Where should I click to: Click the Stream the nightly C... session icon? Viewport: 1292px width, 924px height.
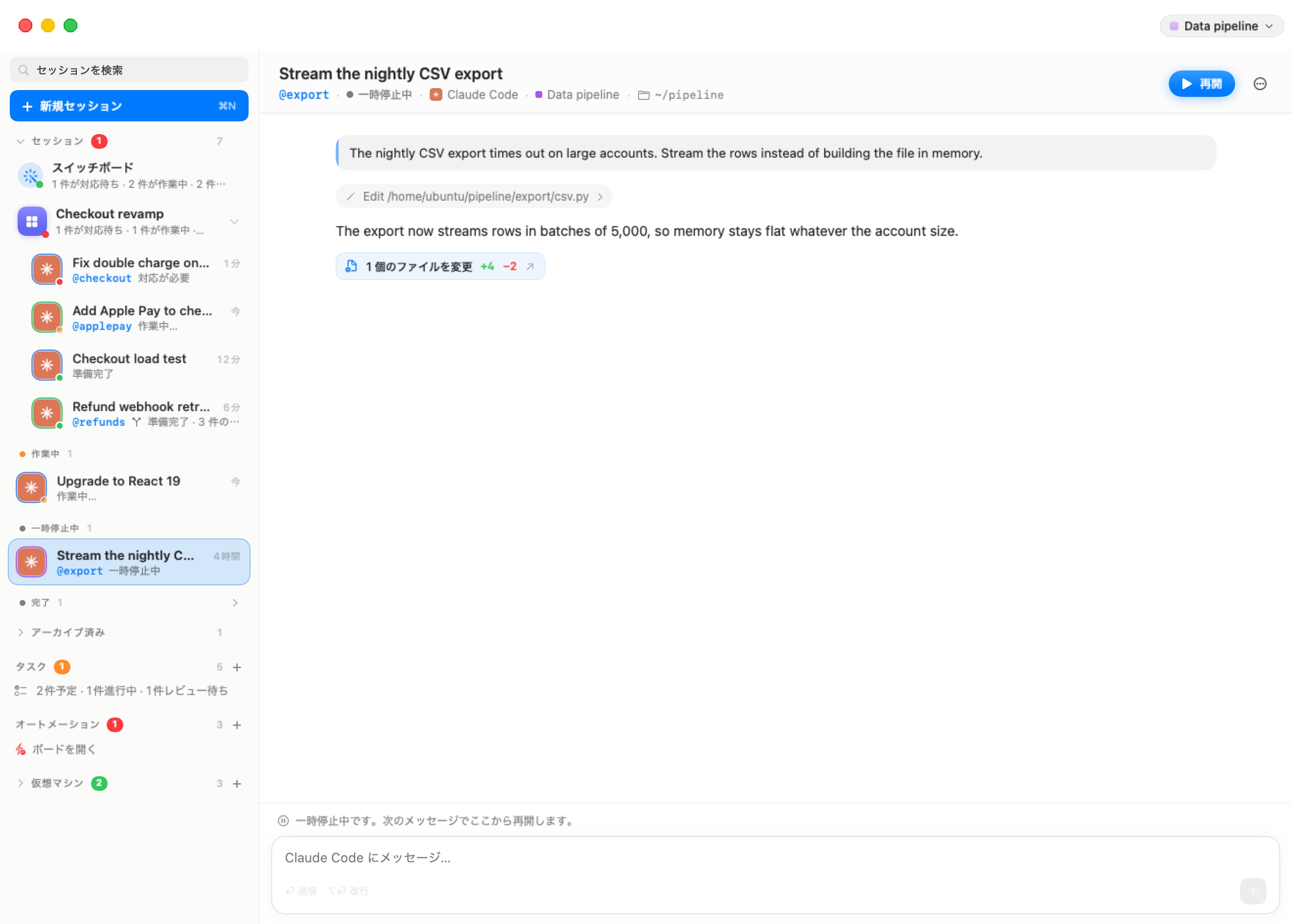point(31,562)
